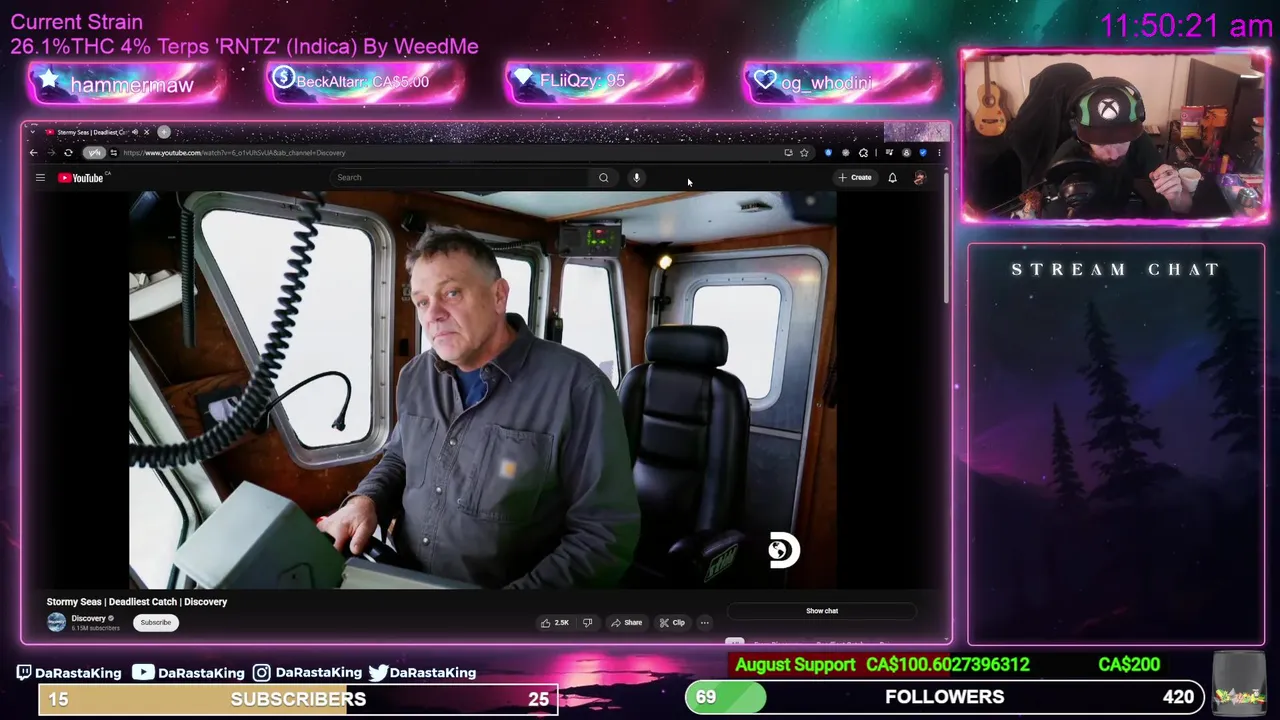Close the Stormy Seas tab
Viewport: 1280px width, 720px height.
click(x=146, y=132)
